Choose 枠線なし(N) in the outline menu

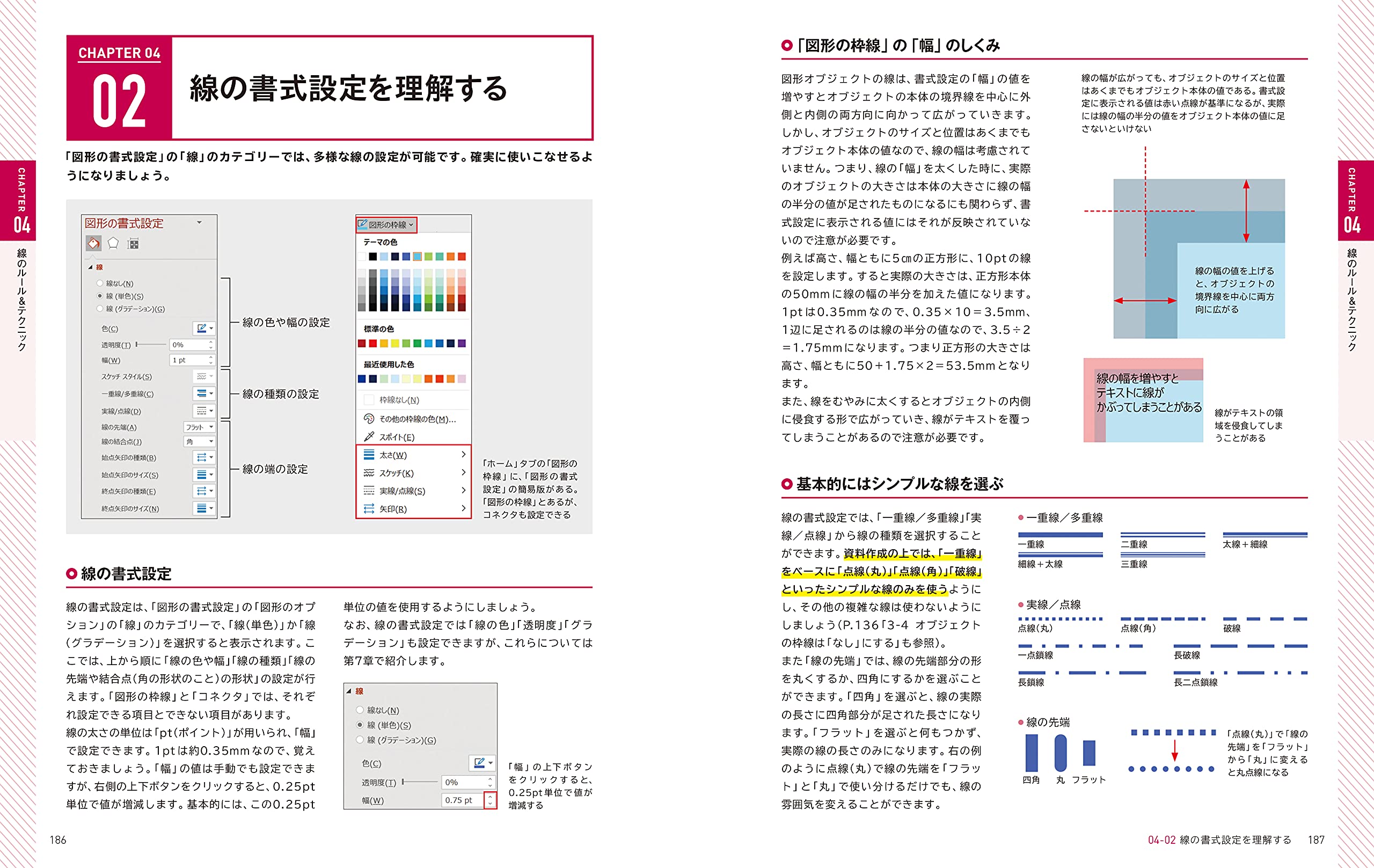(x=391, y=399)
